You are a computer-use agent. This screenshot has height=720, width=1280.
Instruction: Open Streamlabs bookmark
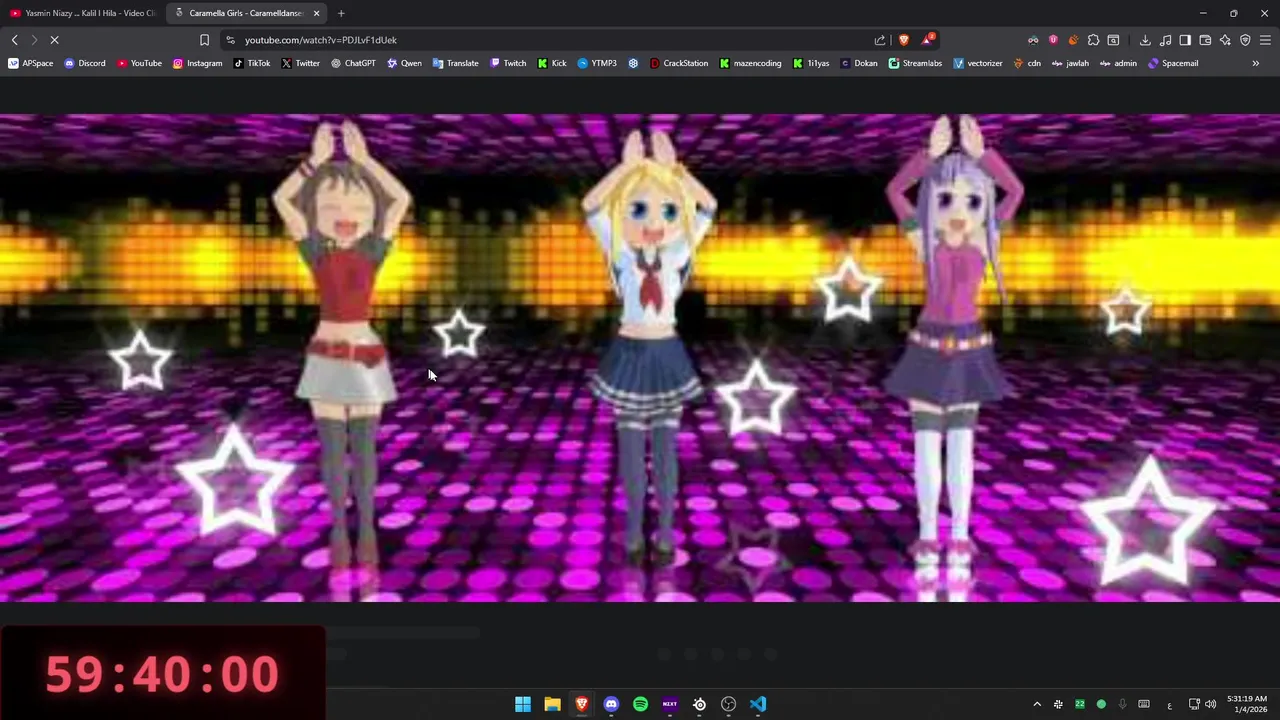(x=915, y=63)
